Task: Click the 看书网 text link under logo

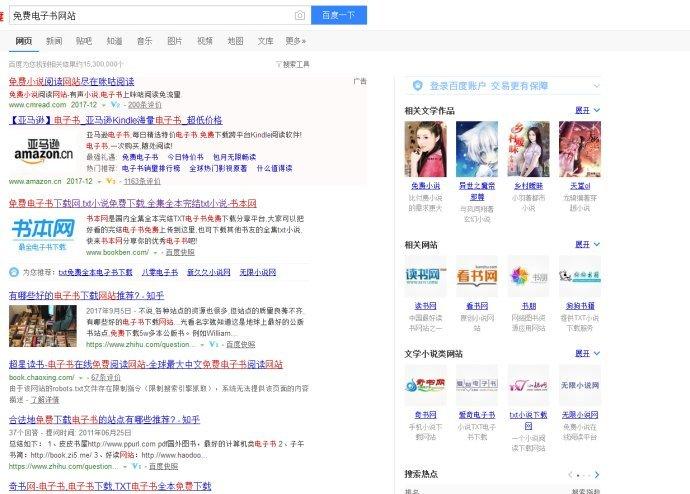Action: (x=477, y=306)
